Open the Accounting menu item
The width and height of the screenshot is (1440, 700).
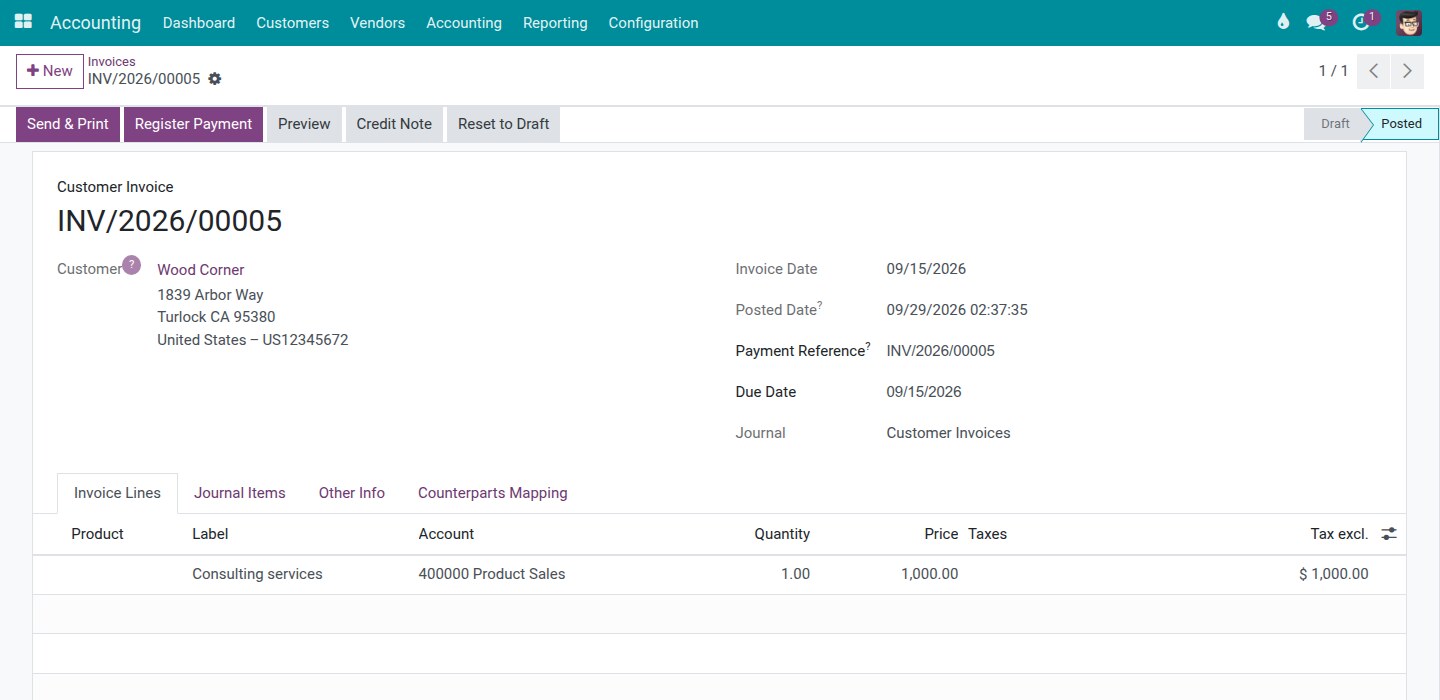[464, 23]
